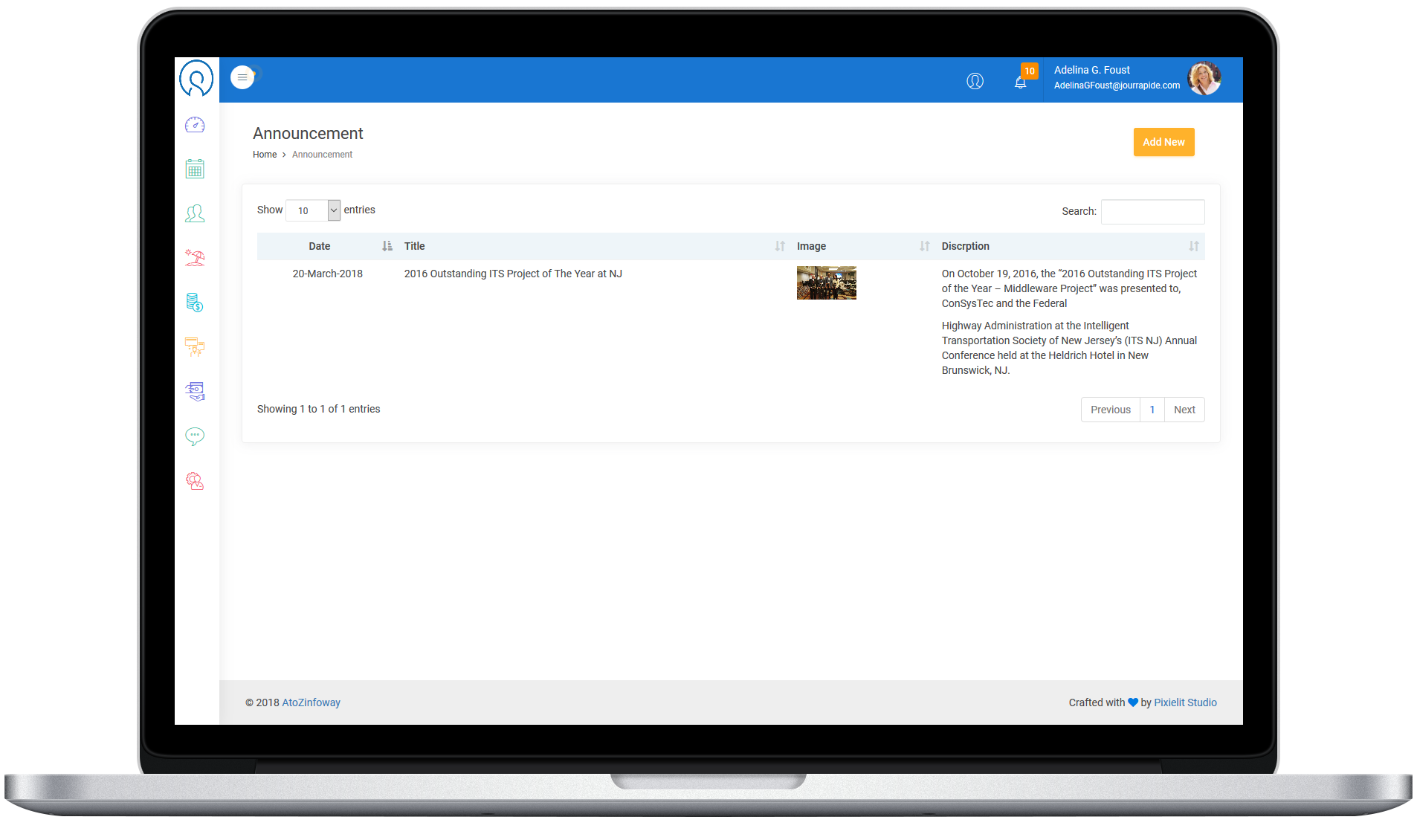The height and width of the screenshot is (840, 1417).
Task: Expand the Show entries dropdown
Action: 313,210
